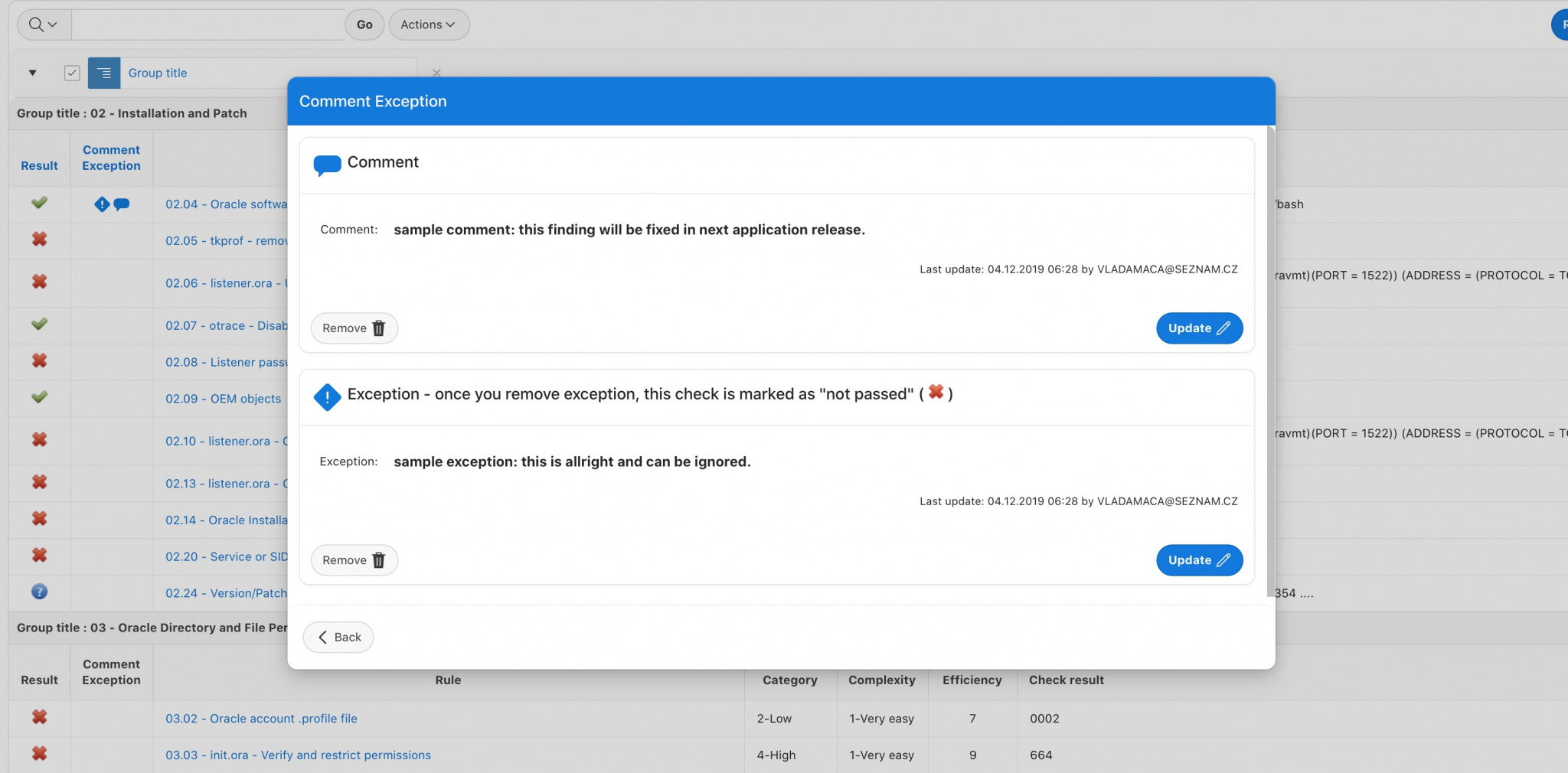The image size is (1568, 773).
Task: Collapse the report settings triangle
Action: pos(32,73)
